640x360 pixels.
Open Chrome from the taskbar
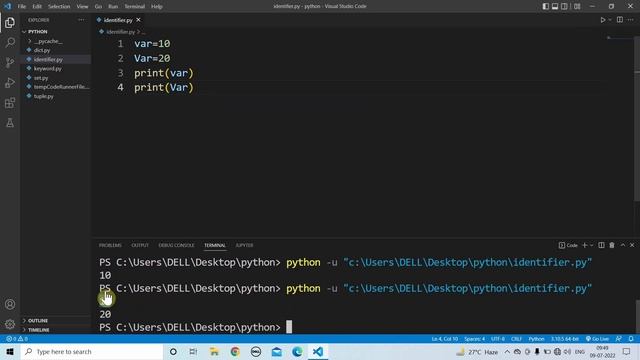tap(235, 351)
